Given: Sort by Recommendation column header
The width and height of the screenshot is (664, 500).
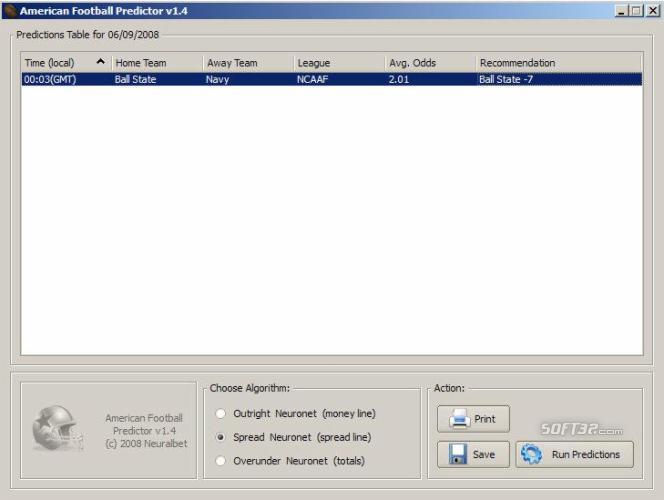Looking at the screenshot, I should (x=559, y=63).
